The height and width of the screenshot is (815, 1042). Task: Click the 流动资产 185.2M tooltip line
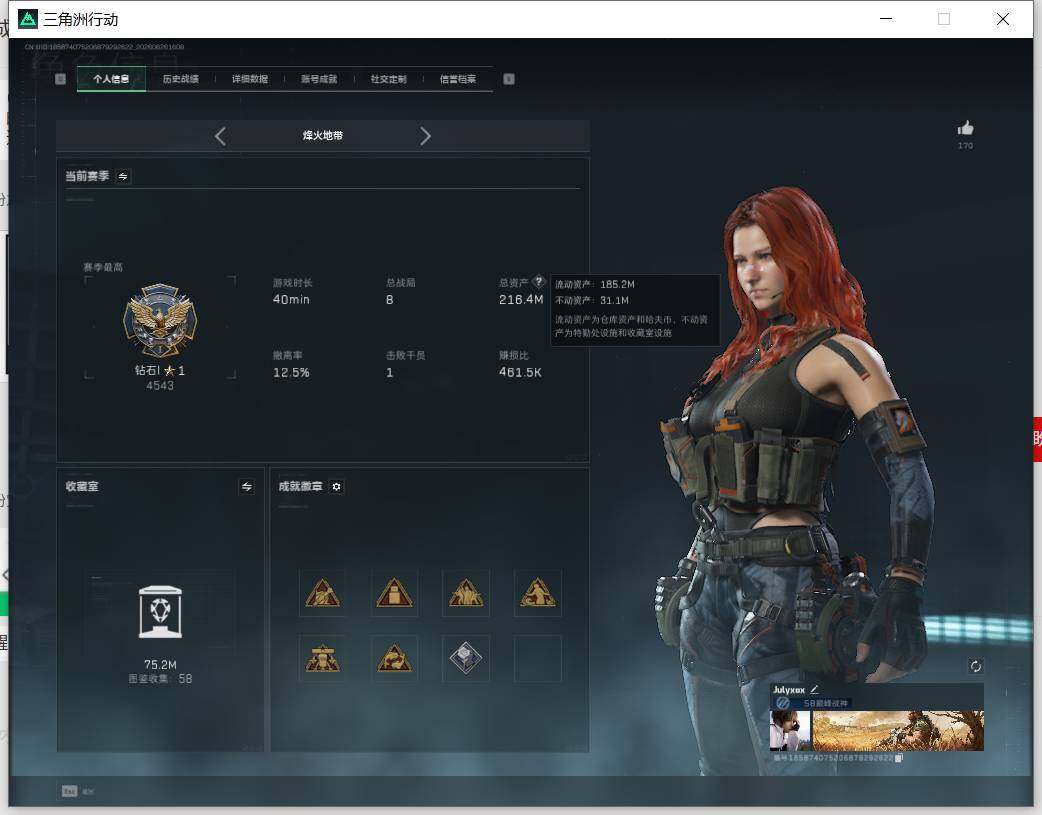pos(595,285)
